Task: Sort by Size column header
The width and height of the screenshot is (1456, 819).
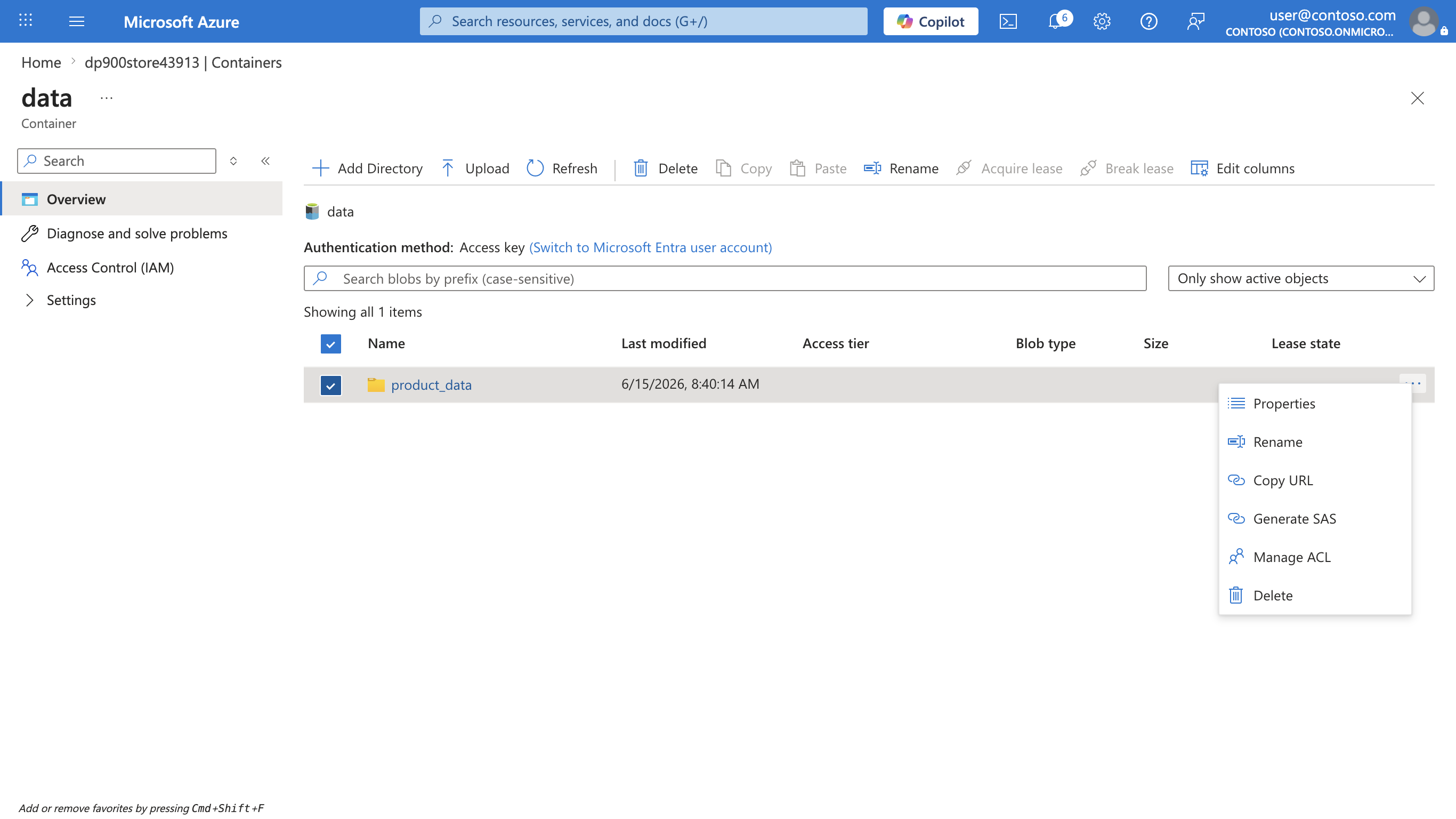Action: point(1156,343)
